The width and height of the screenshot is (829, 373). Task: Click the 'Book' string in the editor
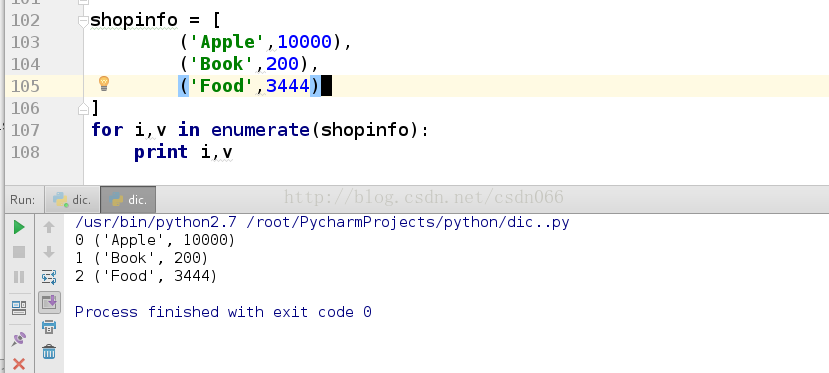coord(222,64)
